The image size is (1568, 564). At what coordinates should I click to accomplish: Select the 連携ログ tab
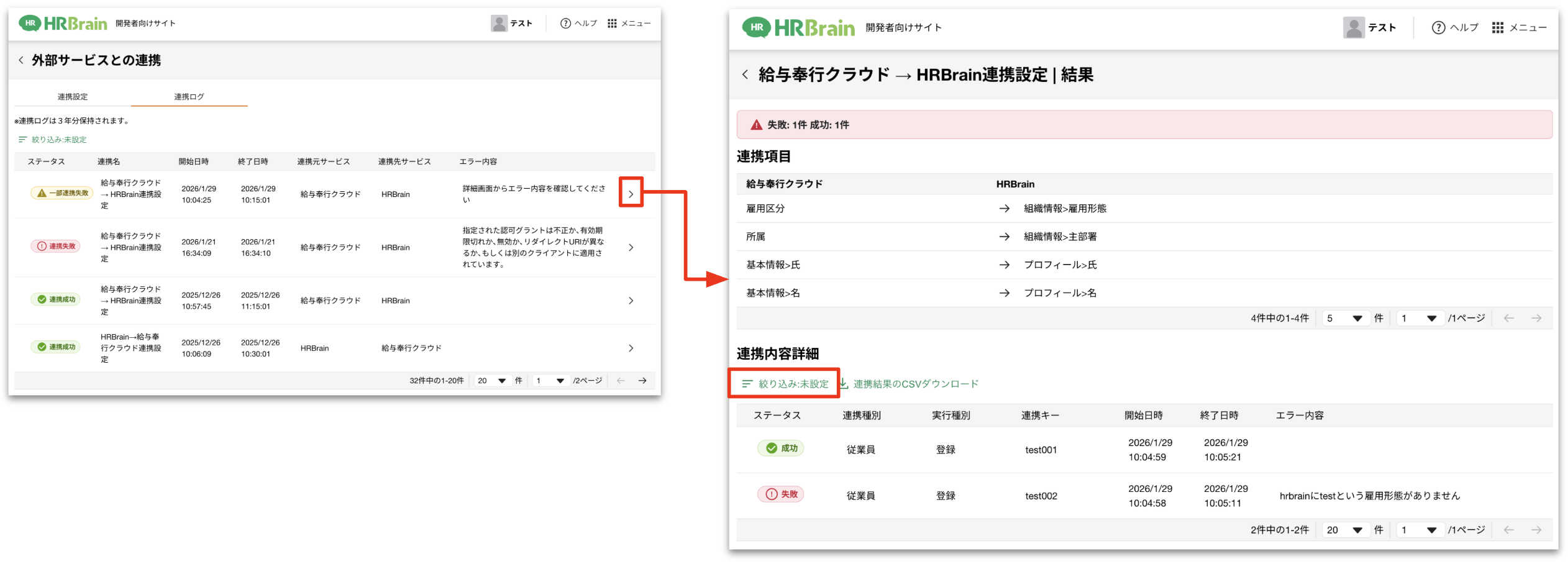pos(189,97)
